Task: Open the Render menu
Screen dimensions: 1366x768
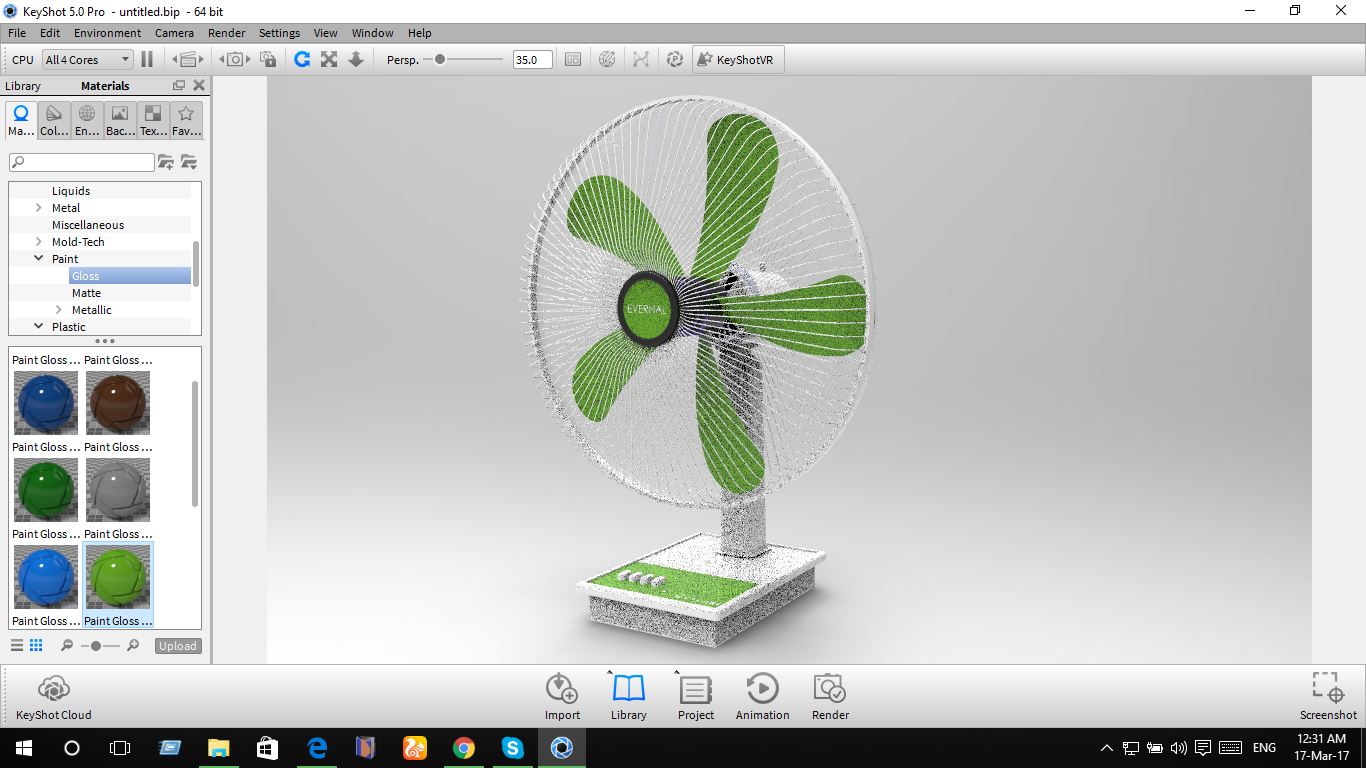Action: [227, 33]
